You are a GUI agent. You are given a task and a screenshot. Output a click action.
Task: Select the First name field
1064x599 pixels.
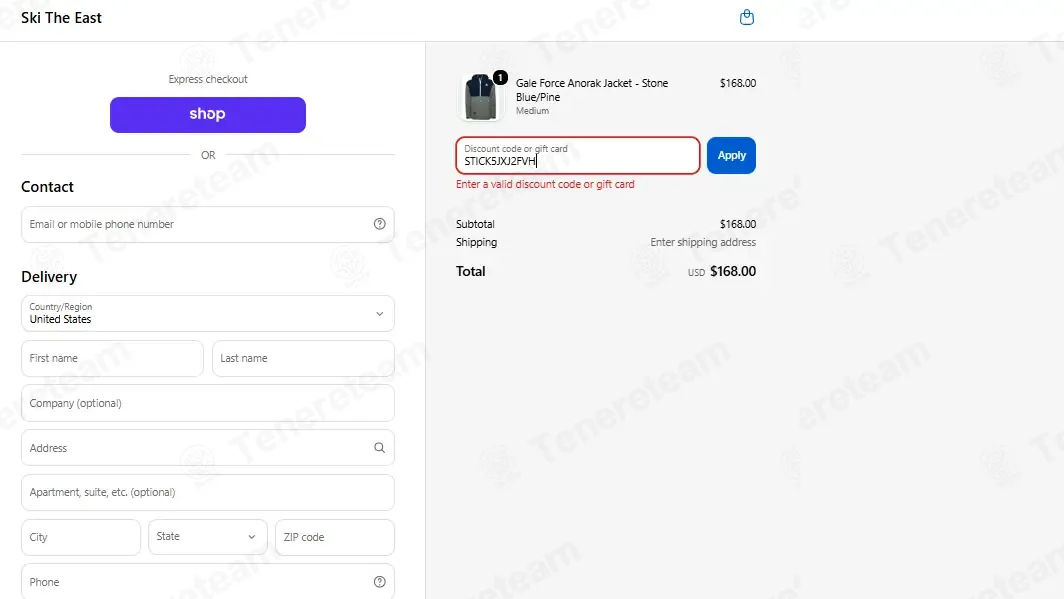click(x=112, y=358)
